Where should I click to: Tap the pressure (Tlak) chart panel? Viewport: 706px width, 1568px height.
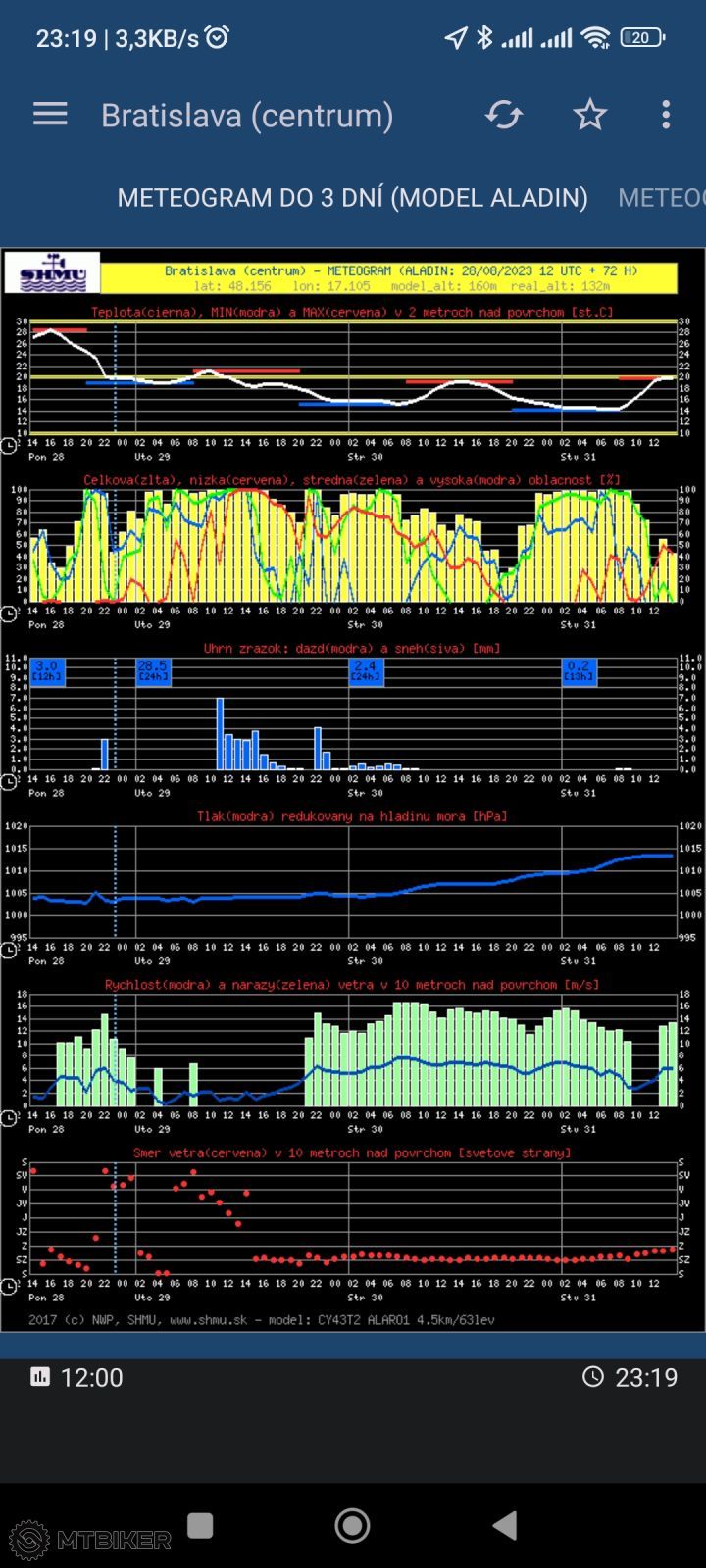[353, 882]
